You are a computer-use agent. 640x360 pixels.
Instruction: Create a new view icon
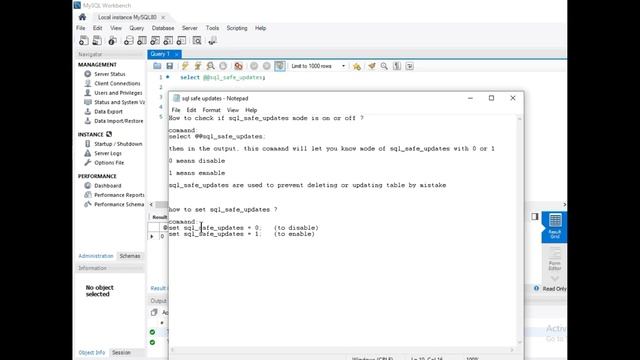tap(155, 40)
